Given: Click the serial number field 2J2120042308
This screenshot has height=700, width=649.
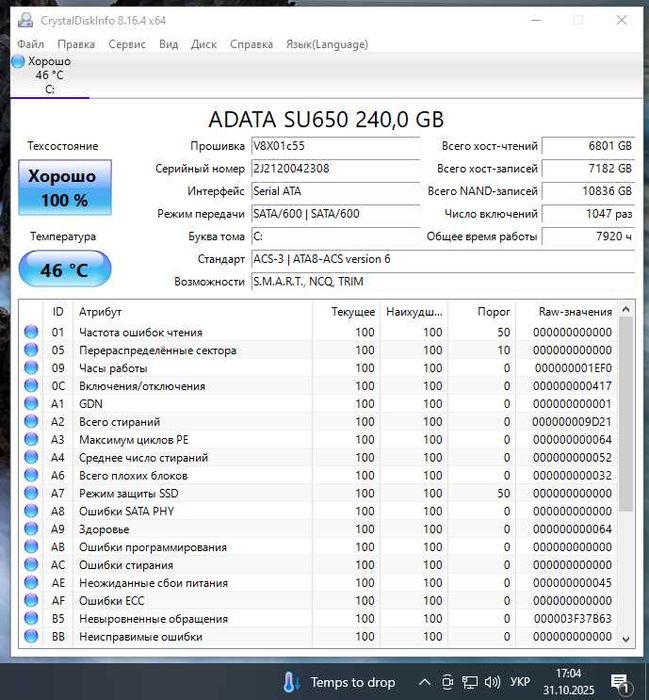Looking at the screenshot, I should pos(335,169).
